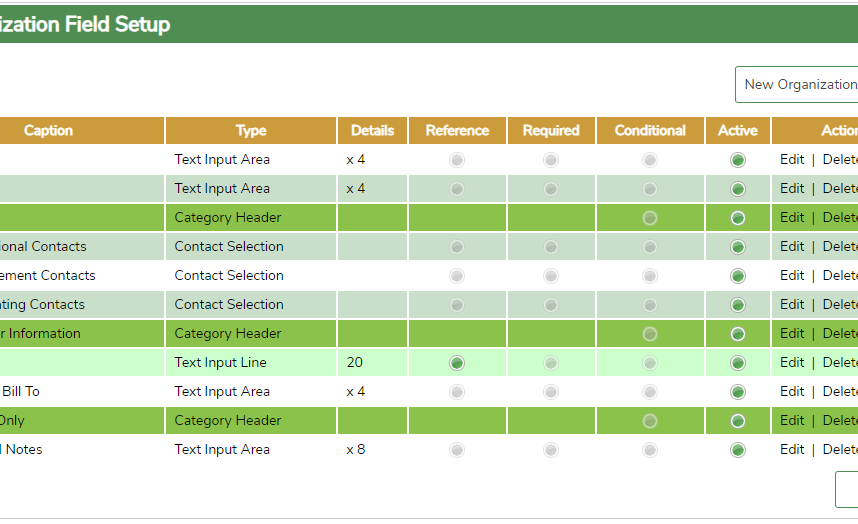Screen dimensions: 858x524
Task: Click Edit link in the Information header row
Action: (792, 333)
